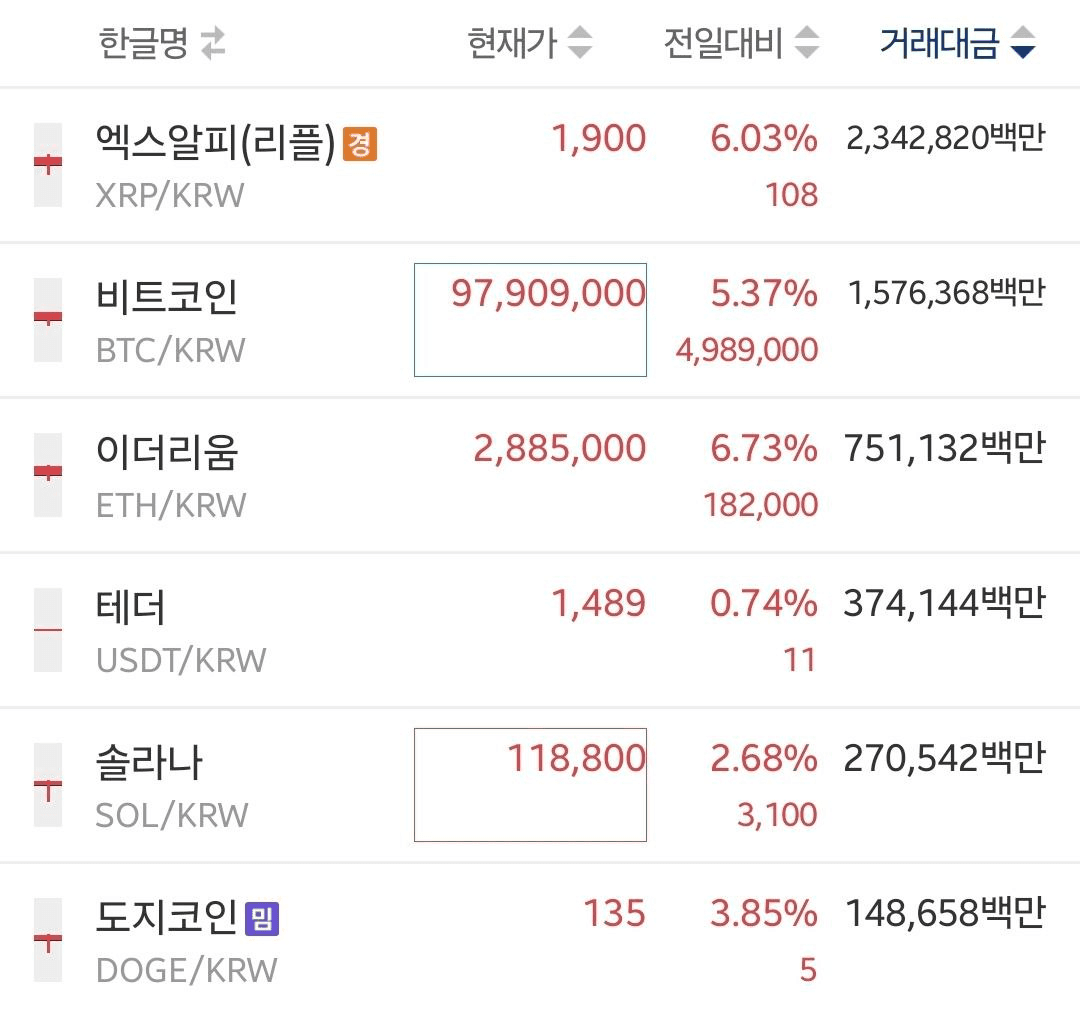Sort by 현재가 using its sort arrows
Screen dimensions: 1080x1014
[580, 43]
